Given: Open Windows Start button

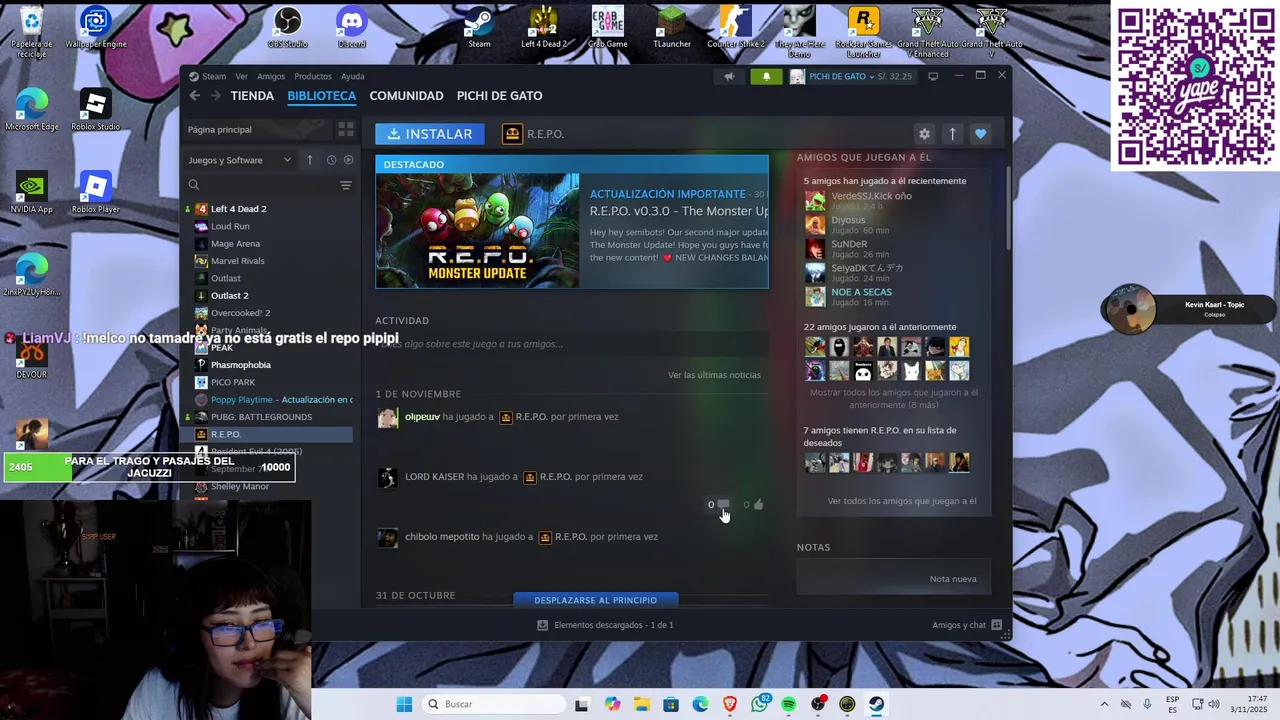Looking at the screenshot, I should pyautogui.click(x=404, y=704).
